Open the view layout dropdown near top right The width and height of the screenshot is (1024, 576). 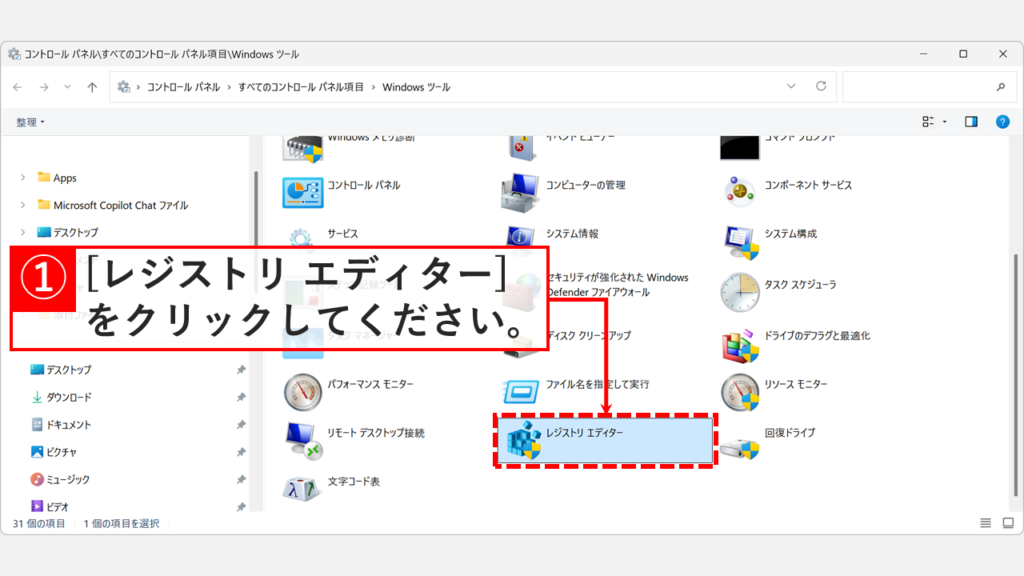930,121
